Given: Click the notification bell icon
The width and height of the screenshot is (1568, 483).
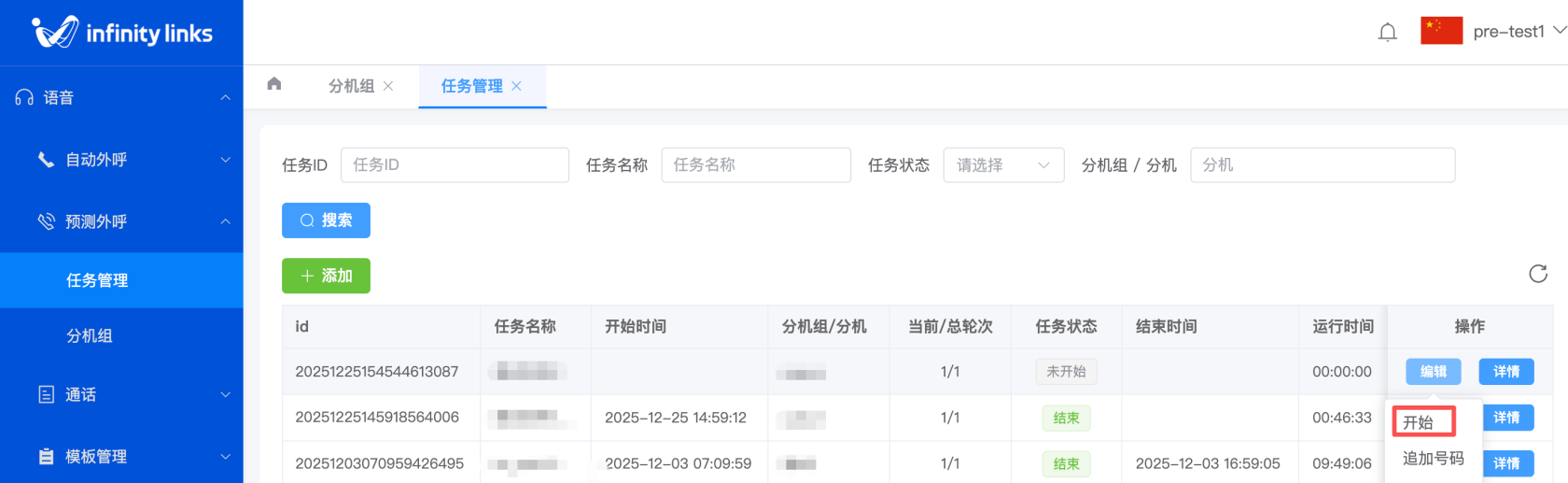Looking at the screenshot, I should pos(1387,33).
